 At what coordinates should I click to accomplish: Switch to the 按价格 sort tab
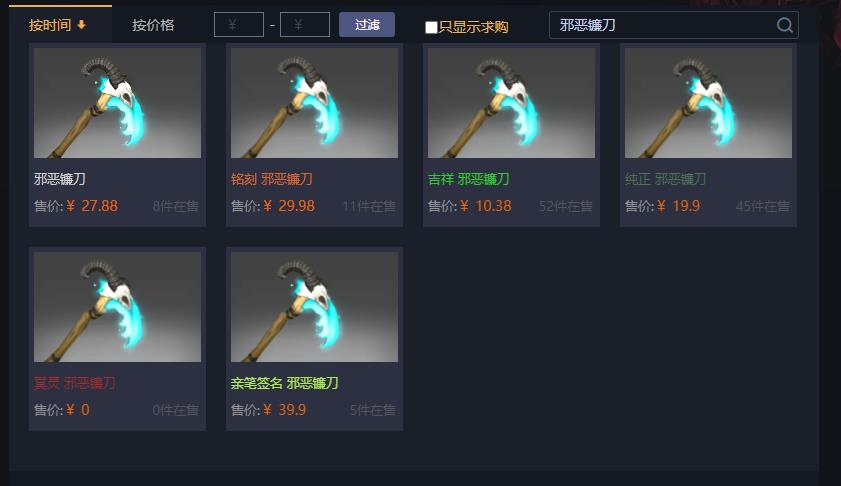(x=153, y=25)
